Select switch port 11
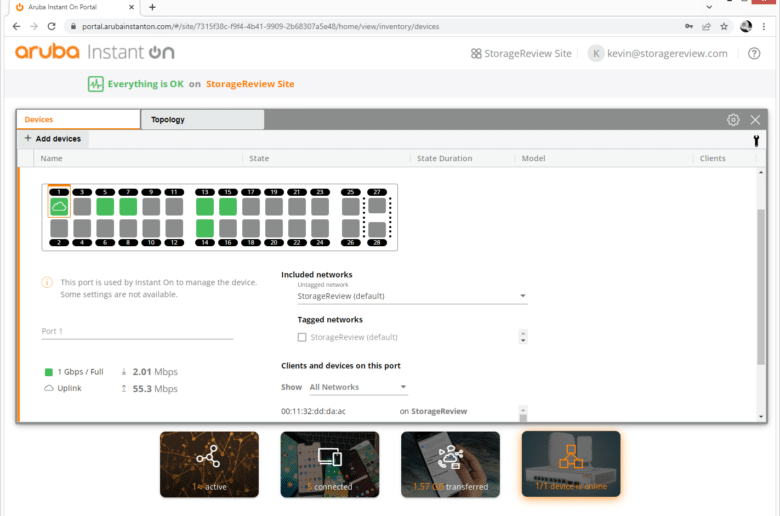780x516 pixels. (x=174, y=206)
